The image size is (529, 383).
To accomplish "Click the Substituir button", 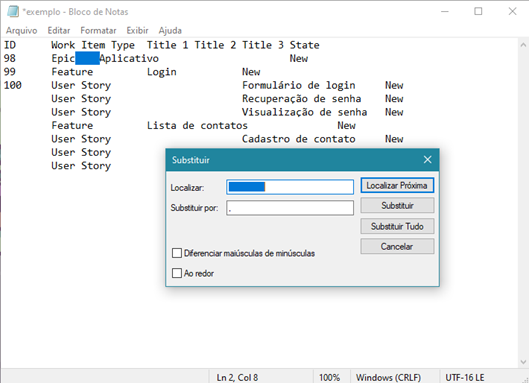I will [x=397, y=206].
